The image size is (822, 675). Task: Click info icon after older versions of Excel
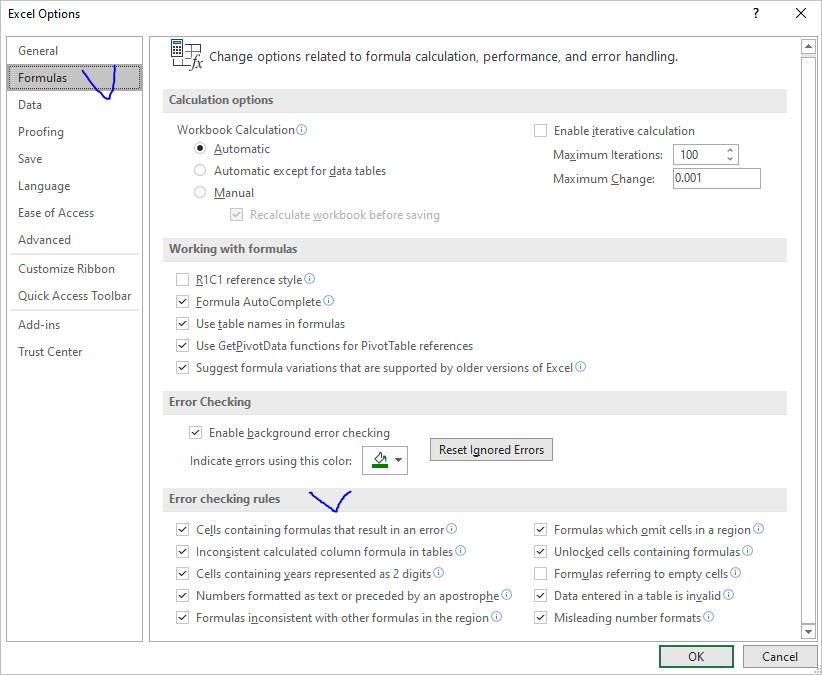tap(580, 367)
